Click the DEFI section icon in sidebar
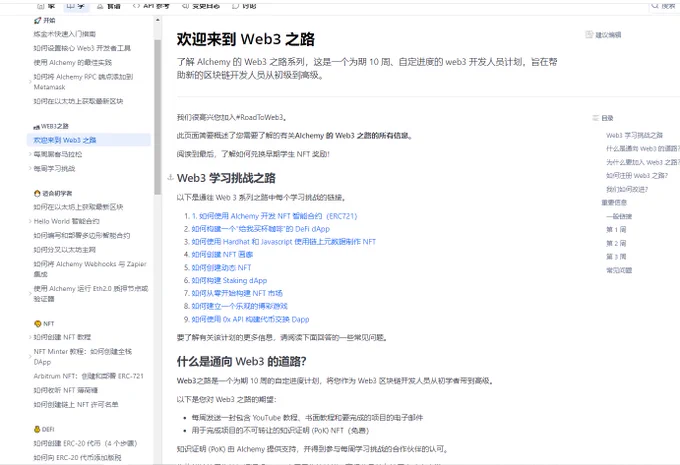The height and width of the screenshot is (465, 680). point(37,429)
